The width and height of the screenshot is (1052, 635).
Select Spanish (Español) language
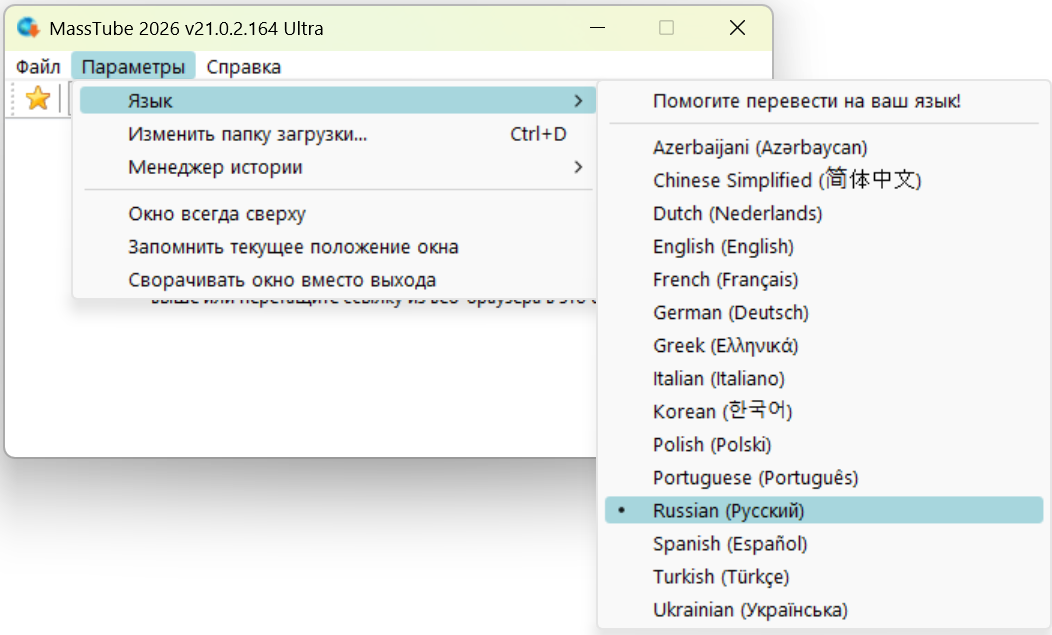(x=824, y=544)
